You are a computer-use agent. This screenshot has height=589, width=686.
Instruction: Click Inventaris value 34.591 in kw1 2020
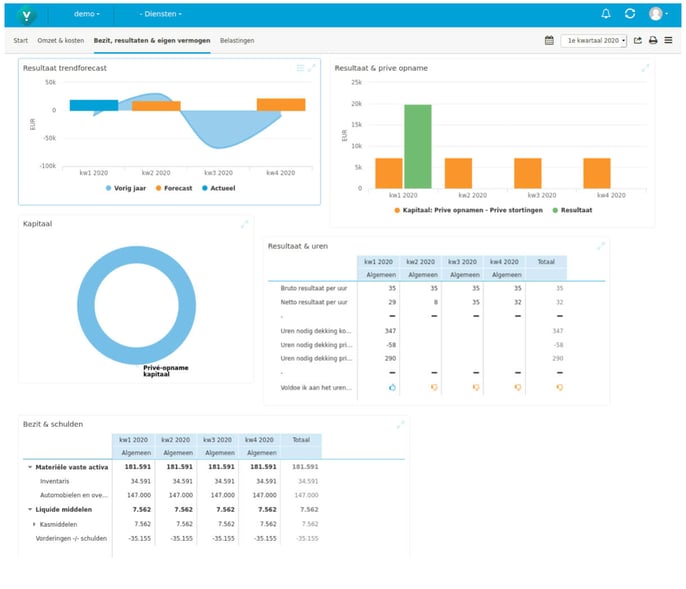pyautogui.click(x=140, y=481)
